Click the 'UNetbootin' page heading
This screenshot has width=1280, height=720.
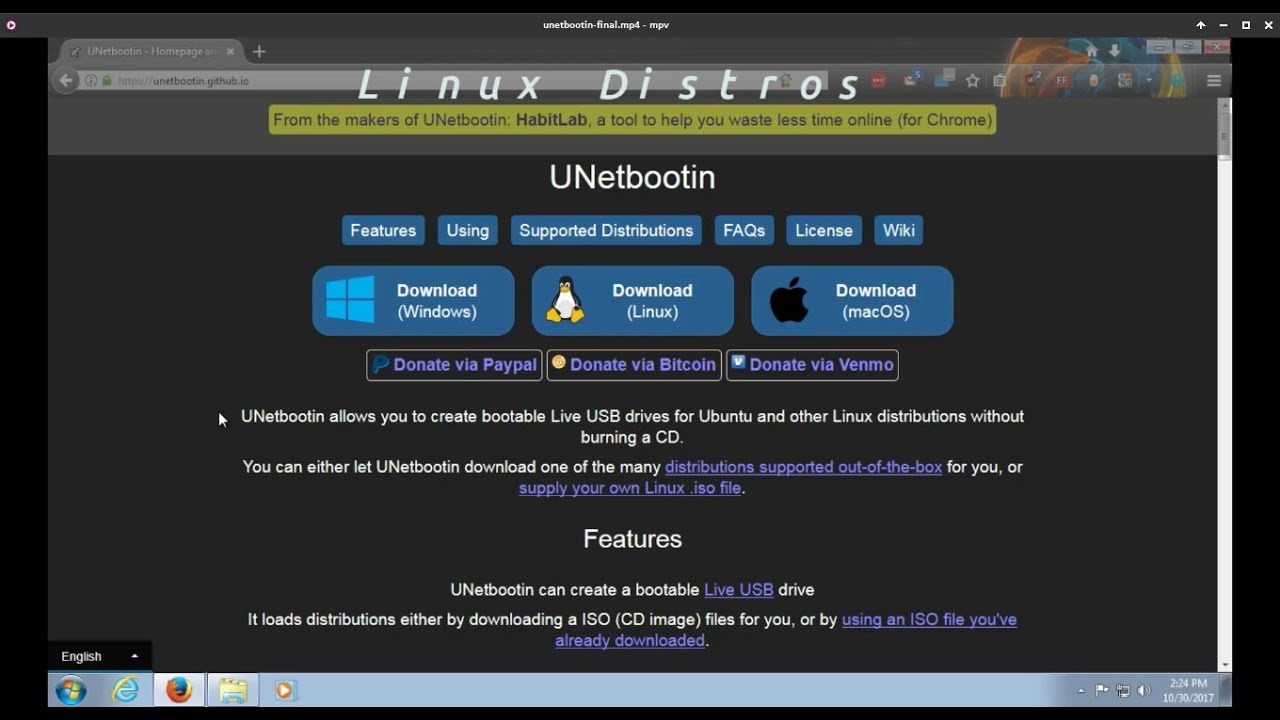[x=632, y=178]
